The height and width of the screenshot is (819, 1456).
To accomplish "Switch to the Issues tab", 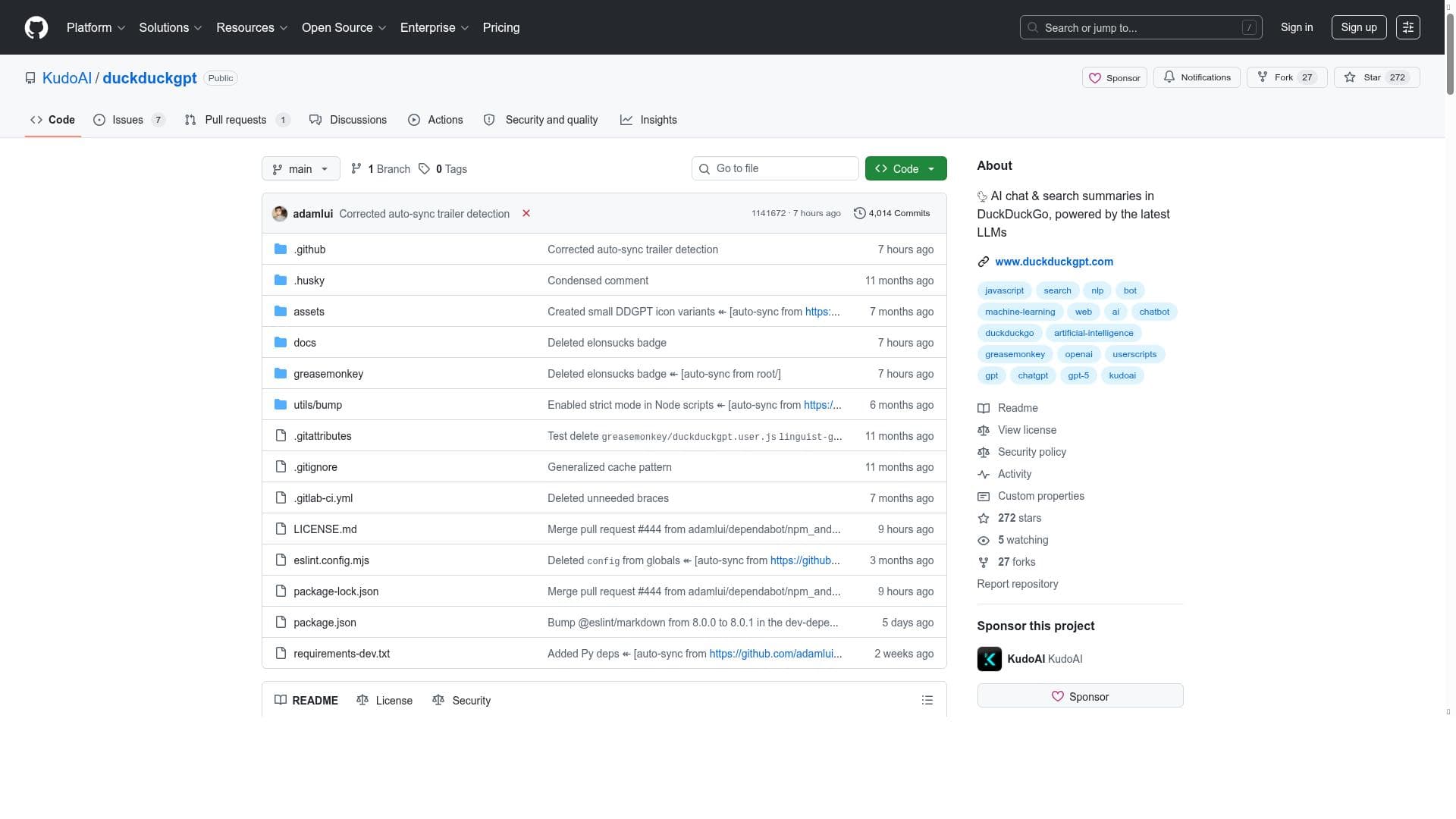I will [127, 120].
